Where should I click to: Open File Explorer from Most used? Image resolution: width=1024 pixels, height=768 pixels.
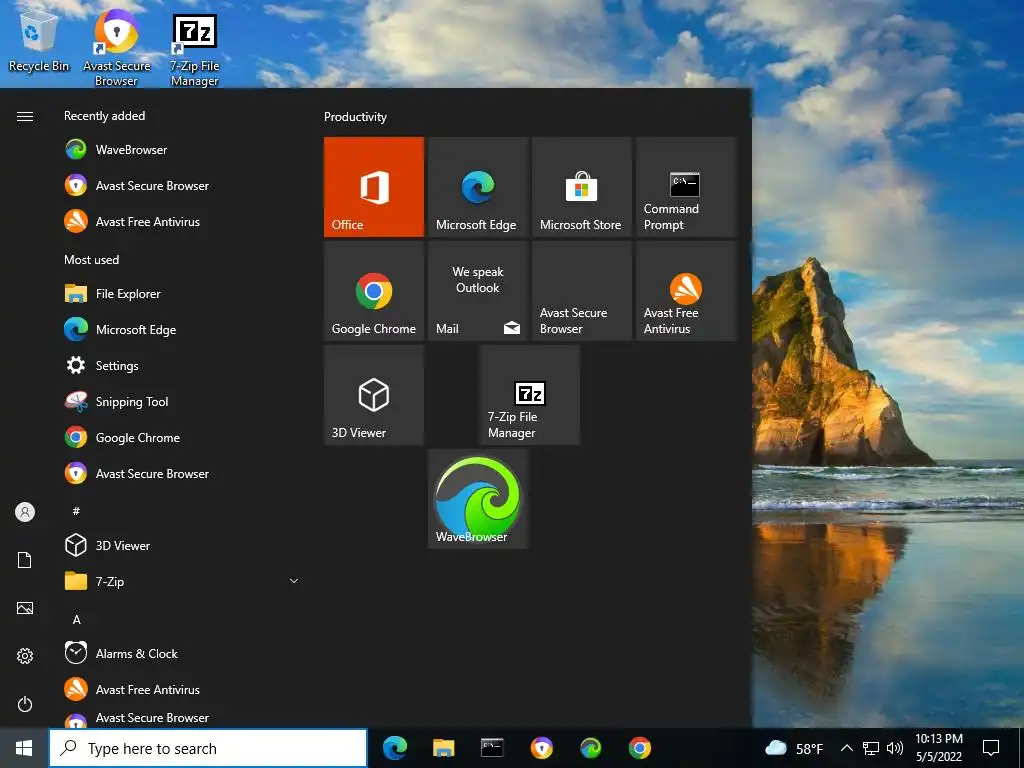click(x=180, y=294)
